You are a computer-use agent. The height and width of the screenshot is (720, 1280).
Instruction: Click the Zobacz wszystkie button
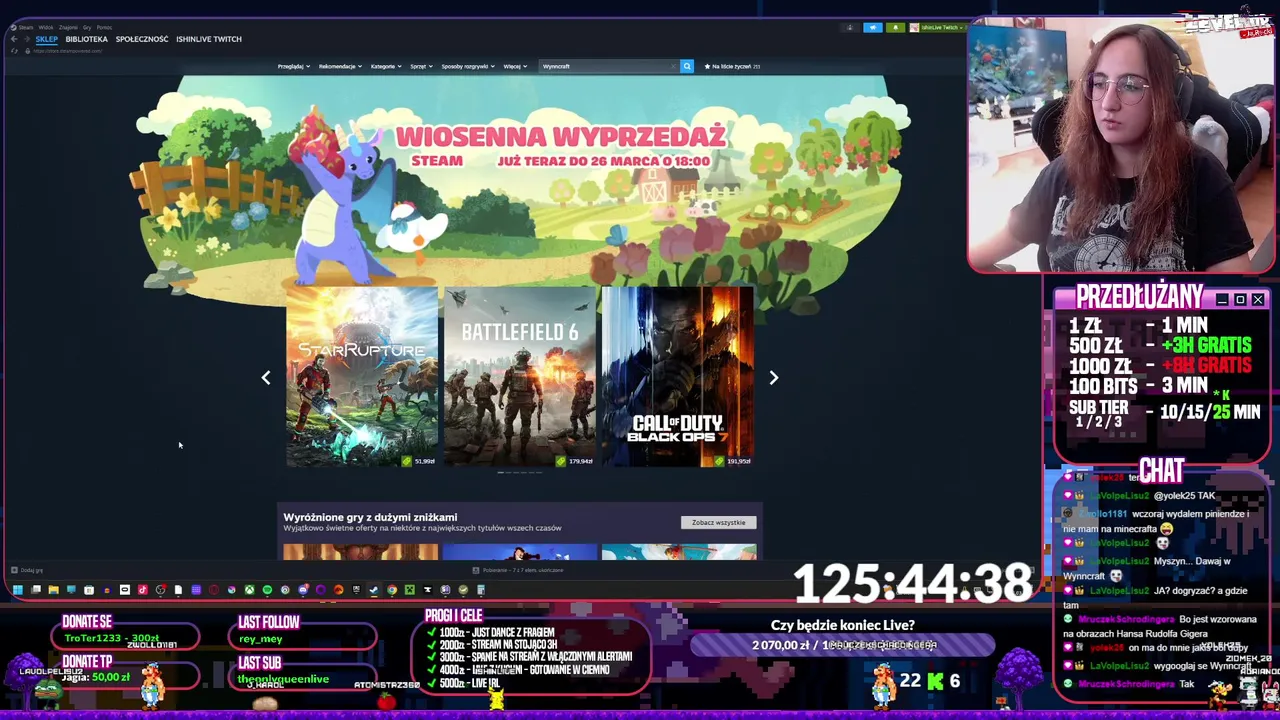(x=719, y=522)
